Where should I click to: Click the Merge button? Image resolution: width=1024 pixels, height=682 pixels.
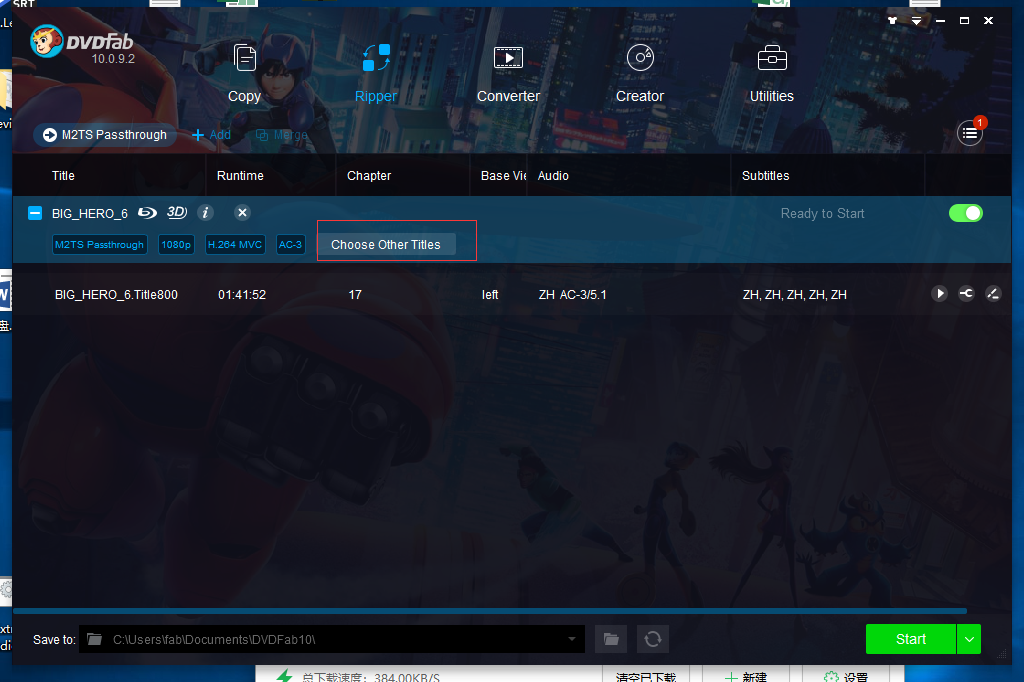281,135
